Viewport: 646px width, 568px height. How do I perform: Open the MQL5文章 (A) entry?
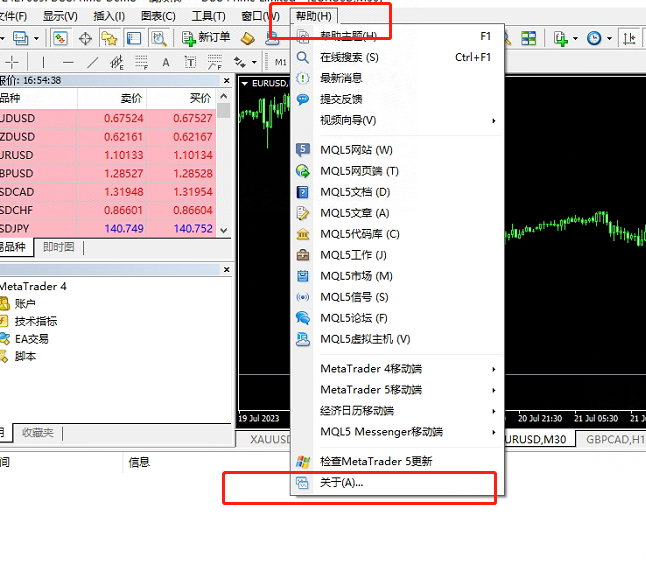[397, 213]
